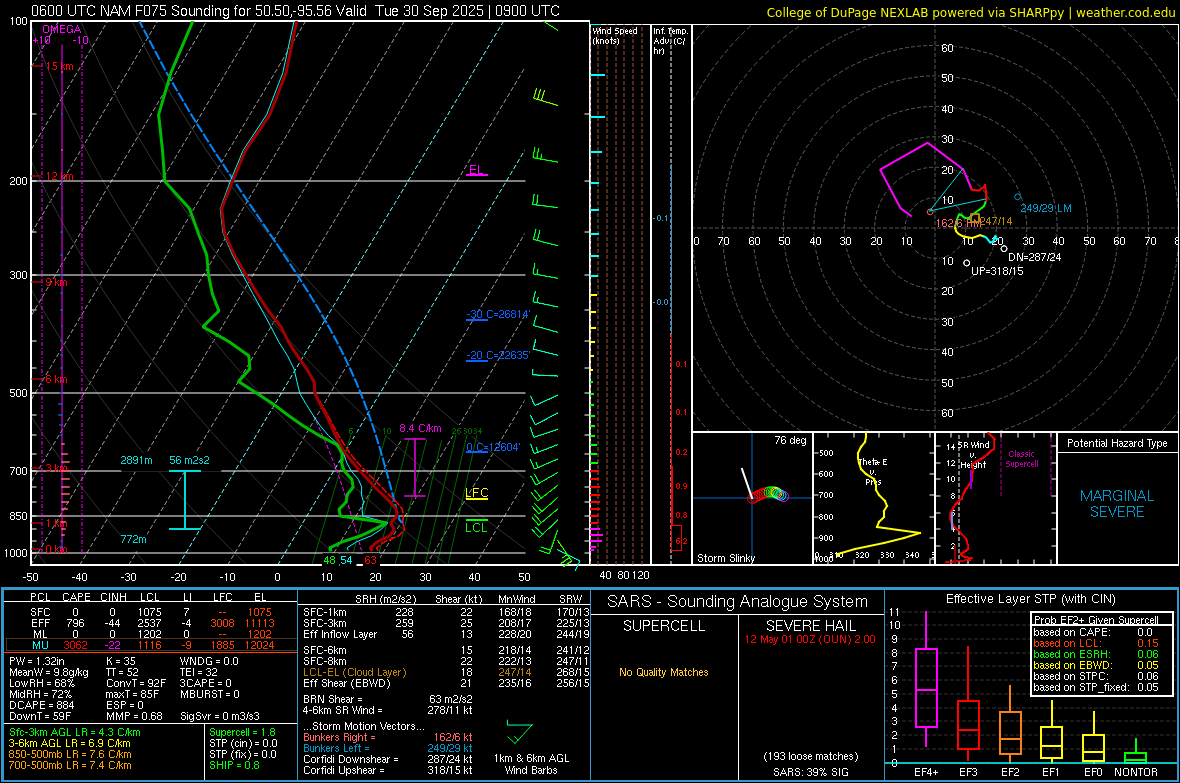Click the "Theta-E v. Pres" inset label
Image resolution: width=1180 pixels, height=783 pixels.
click(x=873, y=472)
